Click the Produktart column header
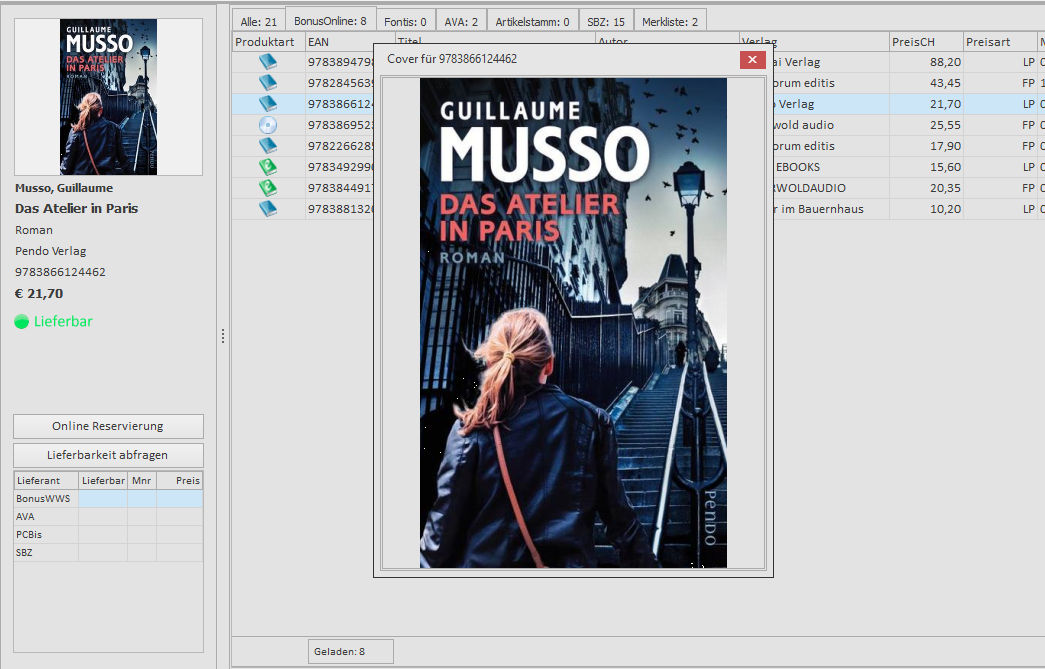The image size is (1045, 669). 266,42
